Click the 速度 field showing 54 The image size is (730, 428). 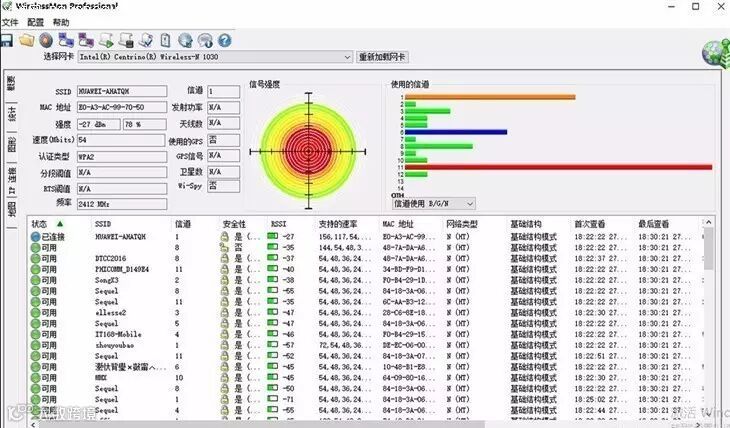point(122,140)
